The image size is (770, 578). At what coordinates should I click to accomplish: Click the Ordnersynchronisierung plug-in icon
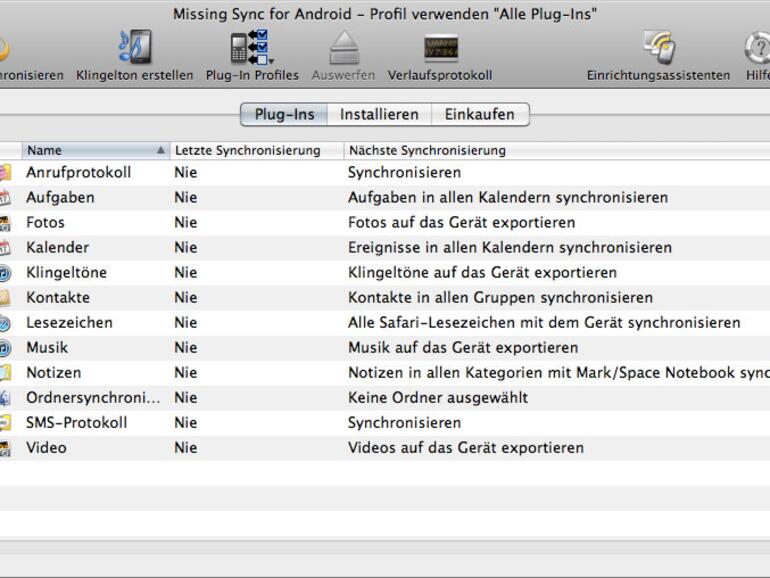tap(5, 398)
